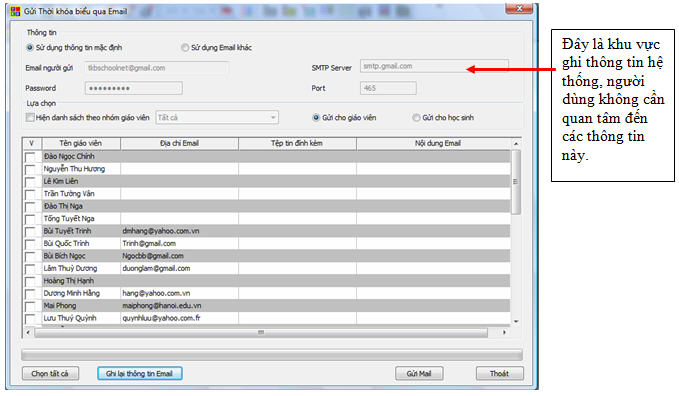The height and width of the screenshot is (396, 679).
Task: Click the 'Địa chỉ Email' column header
Action: click(x=179, y=143)
